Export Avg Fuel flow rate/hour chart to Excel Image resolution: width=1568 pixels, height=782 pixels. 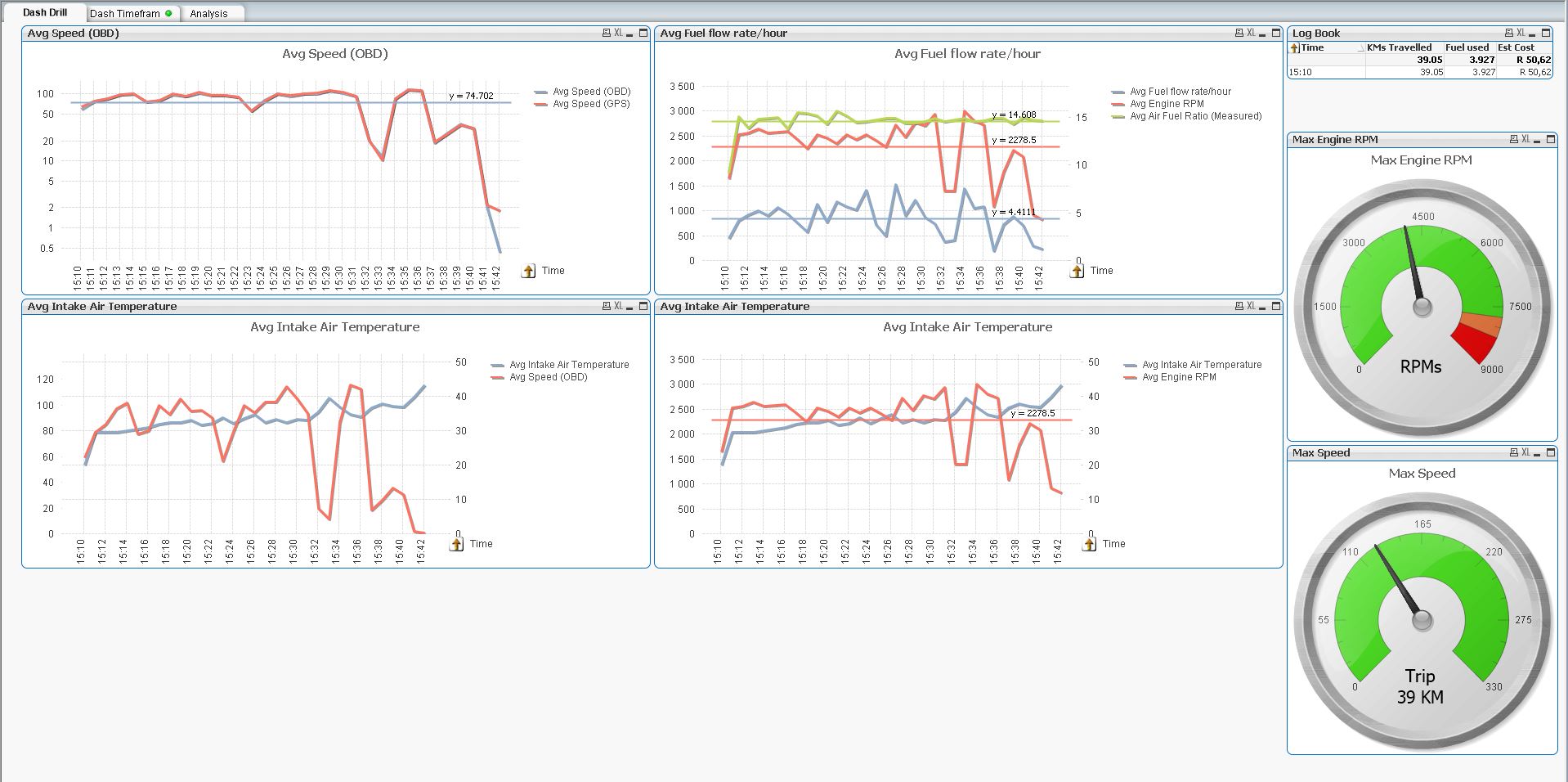click(1251, 34)
